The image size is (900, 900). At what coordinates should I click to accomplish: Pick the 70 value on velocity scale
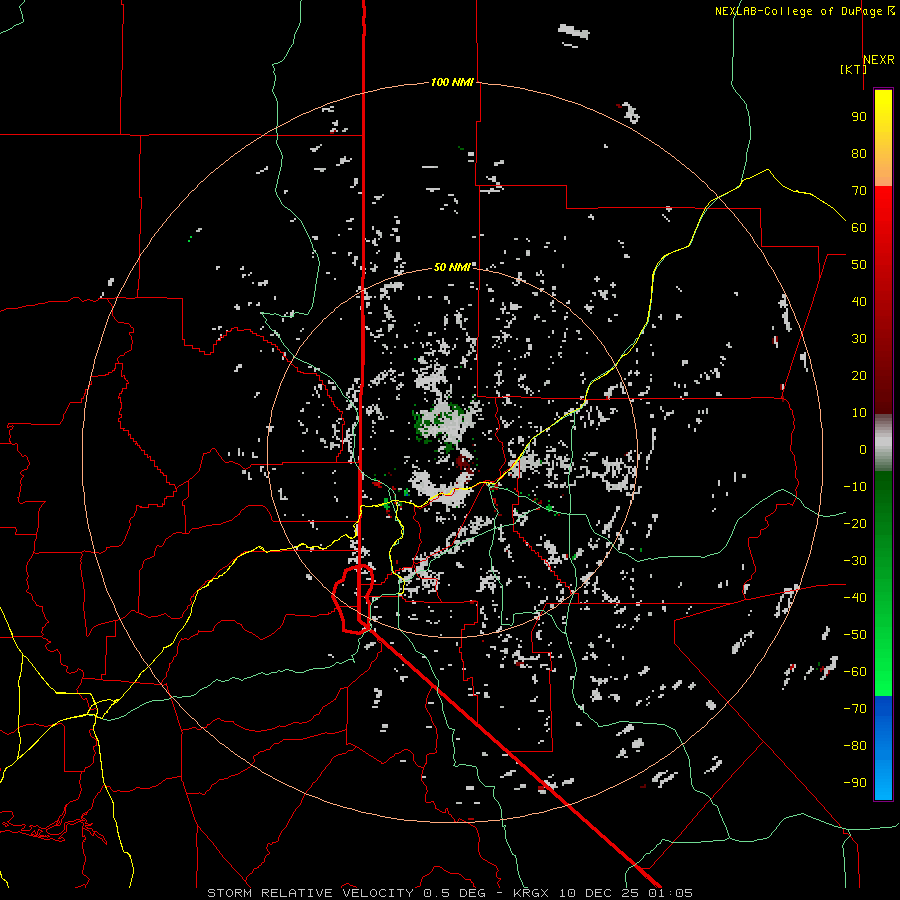pos(859,191)
